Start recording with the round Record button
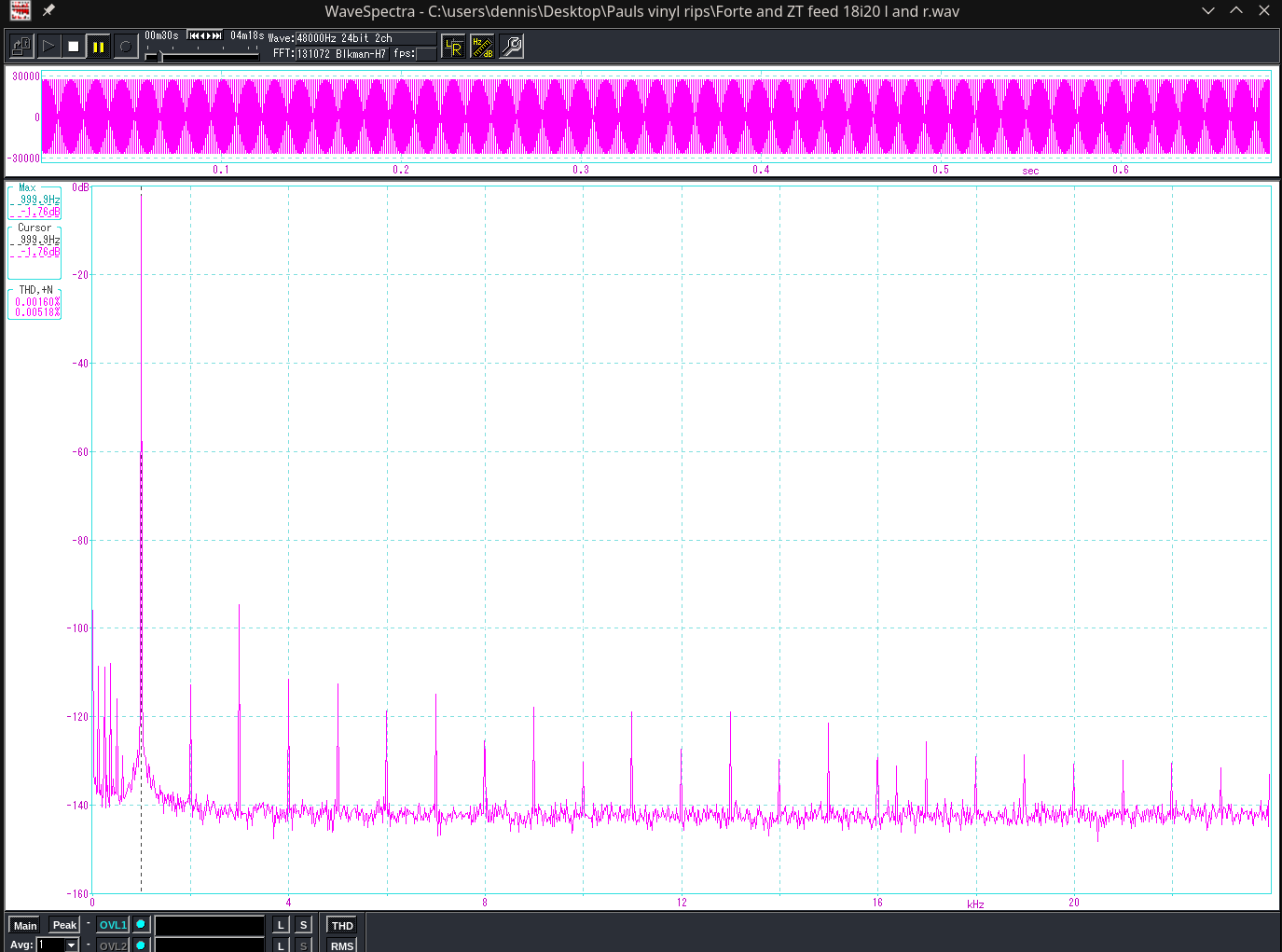 [125, 46]
